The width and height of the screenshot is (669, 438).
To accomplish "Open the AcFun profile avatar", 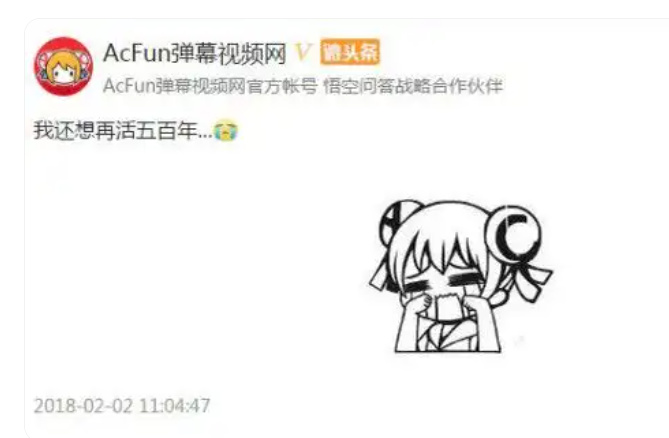I will click(64, 66).
